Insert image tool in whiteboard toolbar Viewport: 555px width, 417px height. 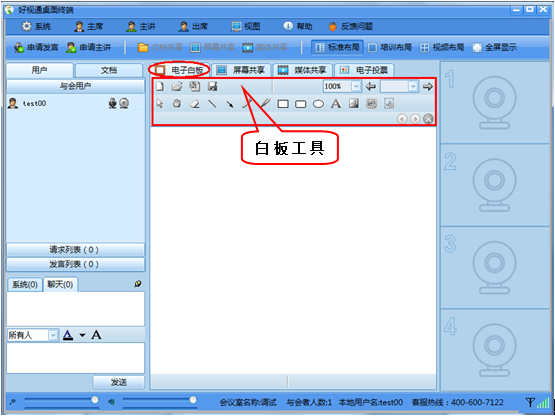(x=354, y=103)
